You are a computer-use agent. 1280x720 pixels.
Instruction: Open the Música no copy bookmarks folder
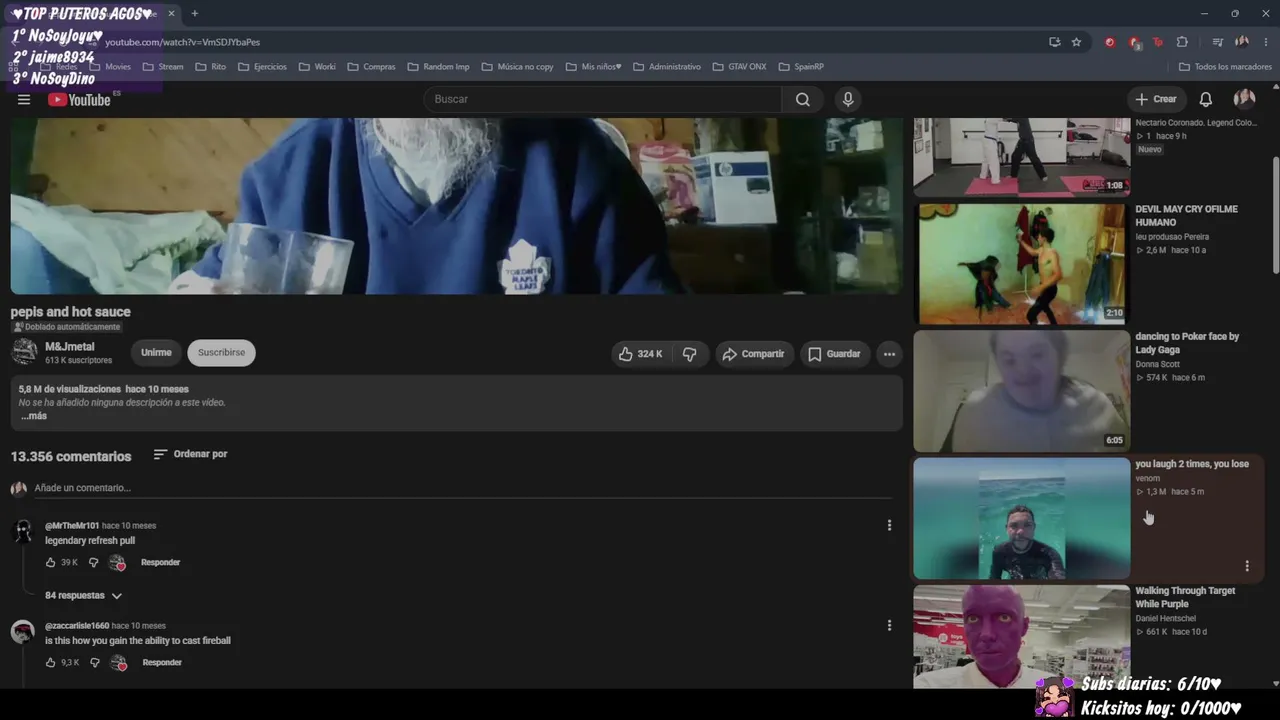click(517, 67)
